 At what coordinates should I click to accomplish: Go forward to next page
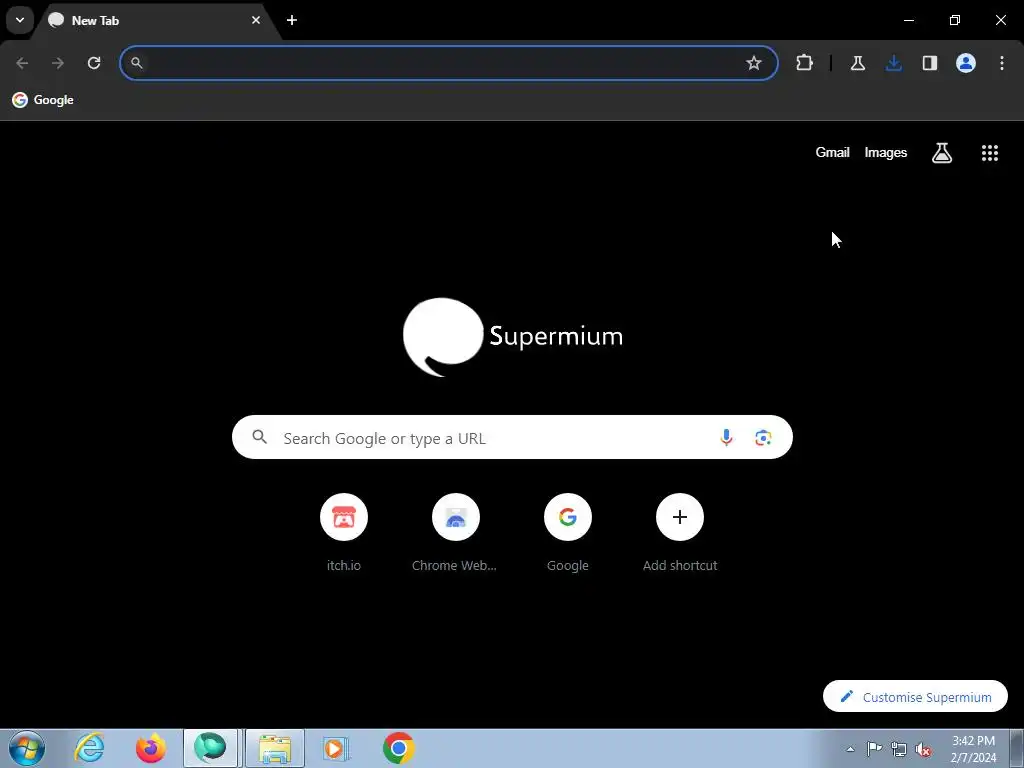point(58,63)
